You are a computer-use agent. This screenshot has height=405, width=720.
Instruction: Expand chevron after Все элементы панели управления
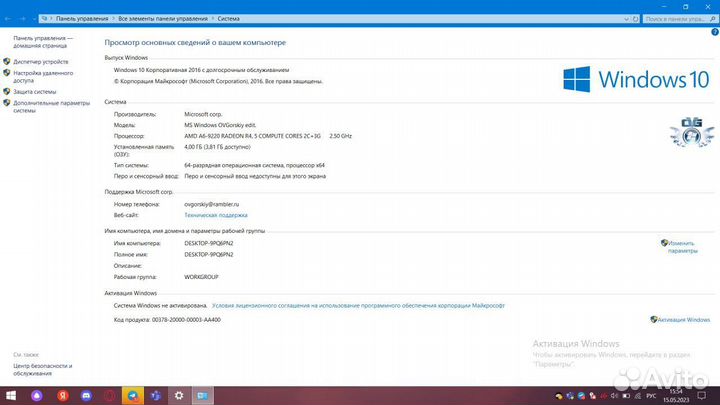(213, 19)
